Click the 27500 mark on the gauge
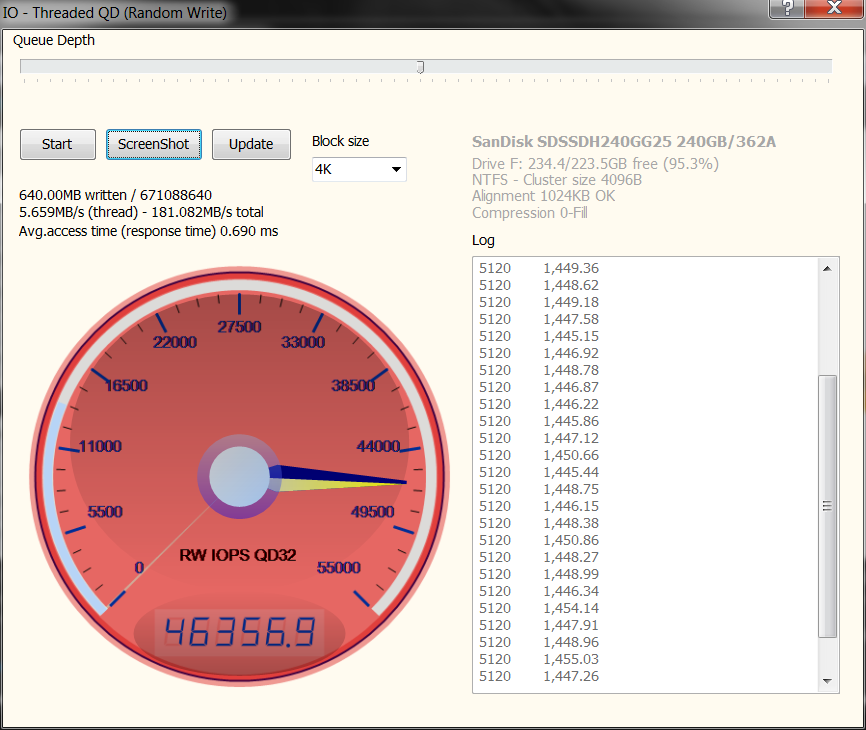 coord(239,327)
